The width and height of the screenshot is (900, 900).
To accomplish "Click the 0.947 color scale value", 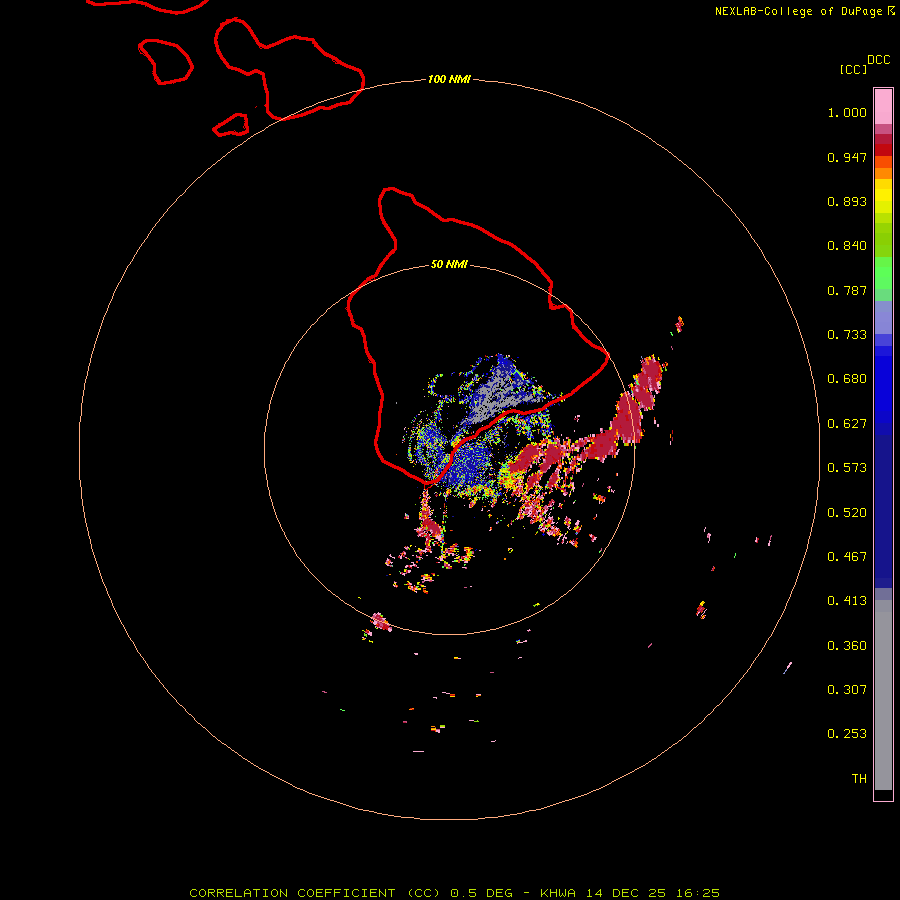I will [847, 157].
